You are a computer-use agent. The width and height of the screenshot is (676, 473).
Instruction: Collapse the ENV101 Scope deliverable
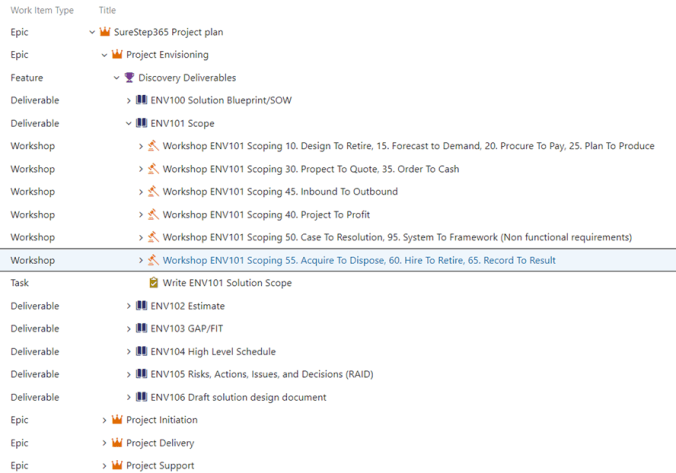(129, 124)
